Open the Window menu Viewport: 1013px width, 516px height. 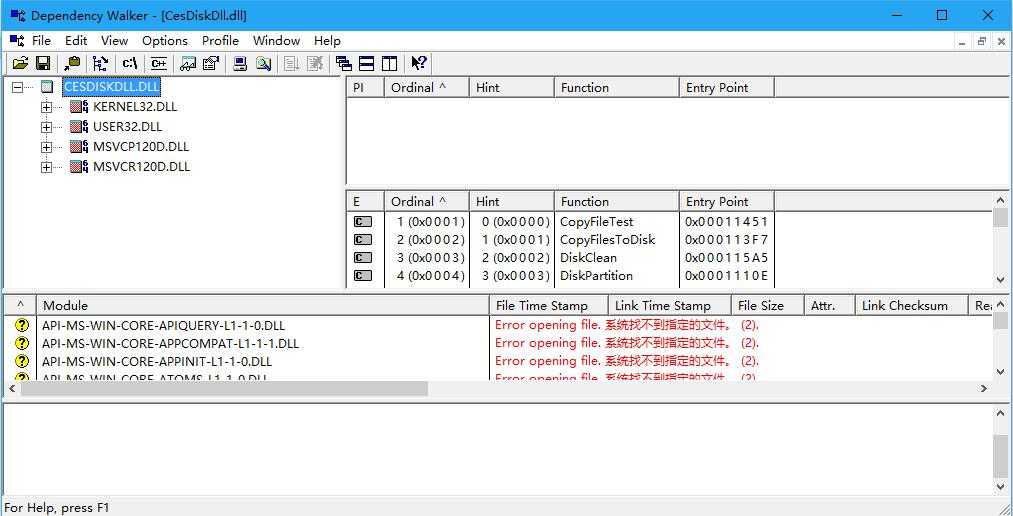(277, 41)
